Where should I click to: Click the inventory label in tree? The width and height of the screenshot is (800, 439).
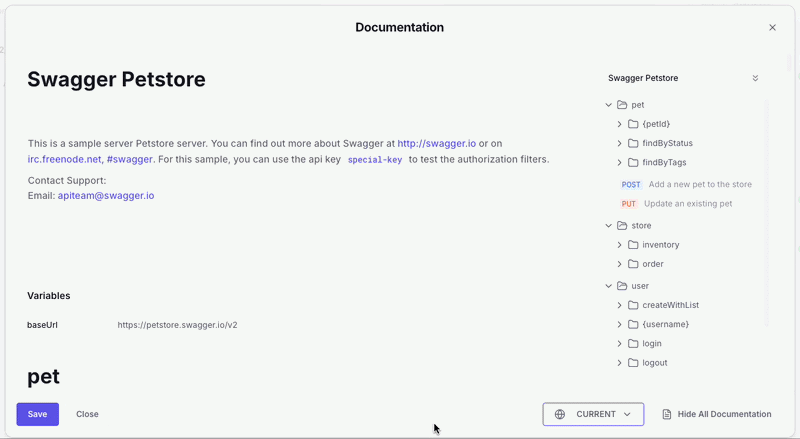[x=661, y=245]
